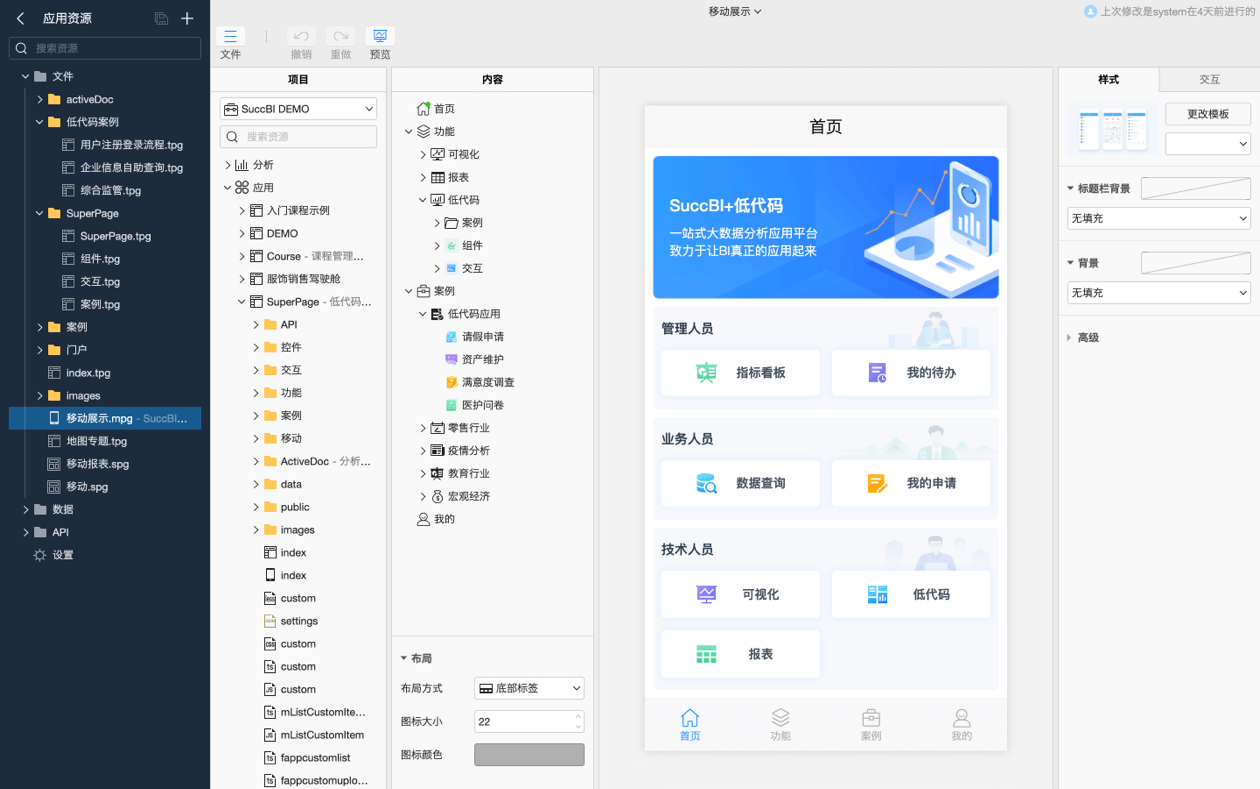Image resolution: width=1260 pixels, height=789 pixels.
Task: Expand the 零售行业 tree node
Action: click(423, 428)
